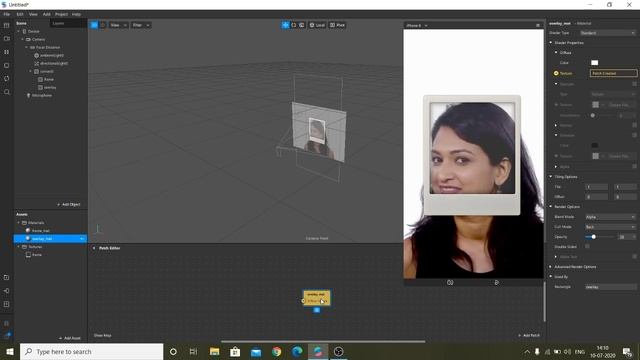Open the Cull Mode dropdown
This screenshot has width=640, height=360.
(610, 227)
